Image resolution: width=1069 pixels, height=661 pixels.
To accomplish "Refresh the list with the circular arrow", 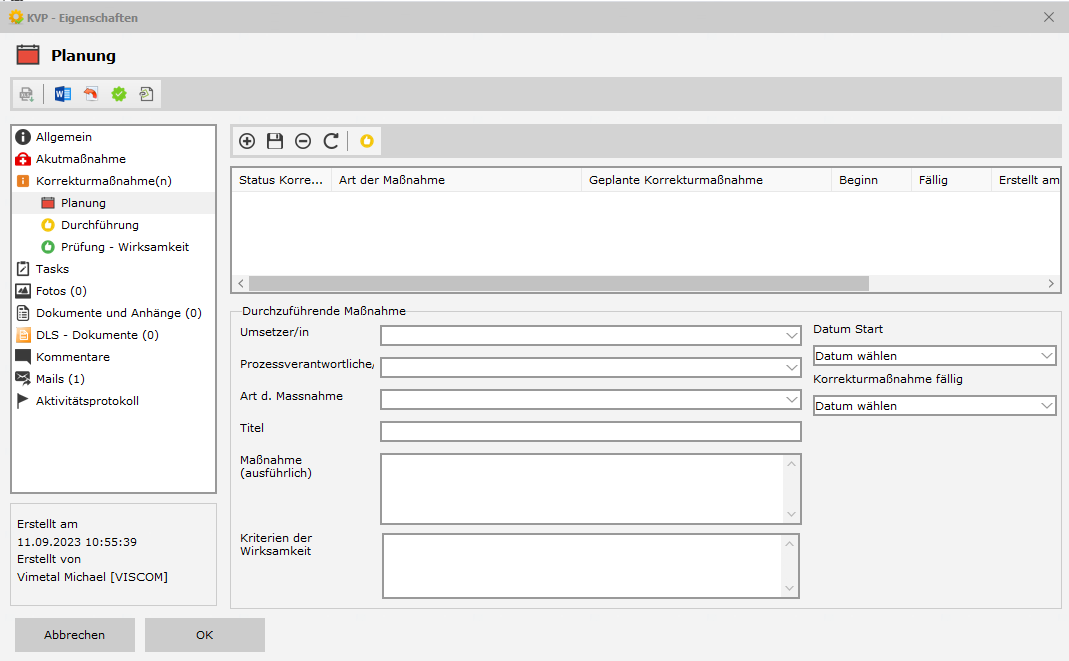I will coord(331,141).
